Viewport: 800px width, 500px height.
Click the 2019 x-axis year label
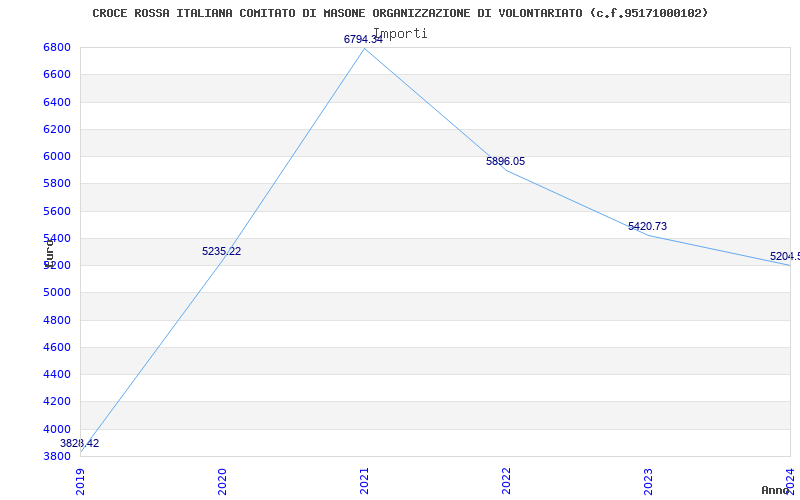[x=80, y=481]
